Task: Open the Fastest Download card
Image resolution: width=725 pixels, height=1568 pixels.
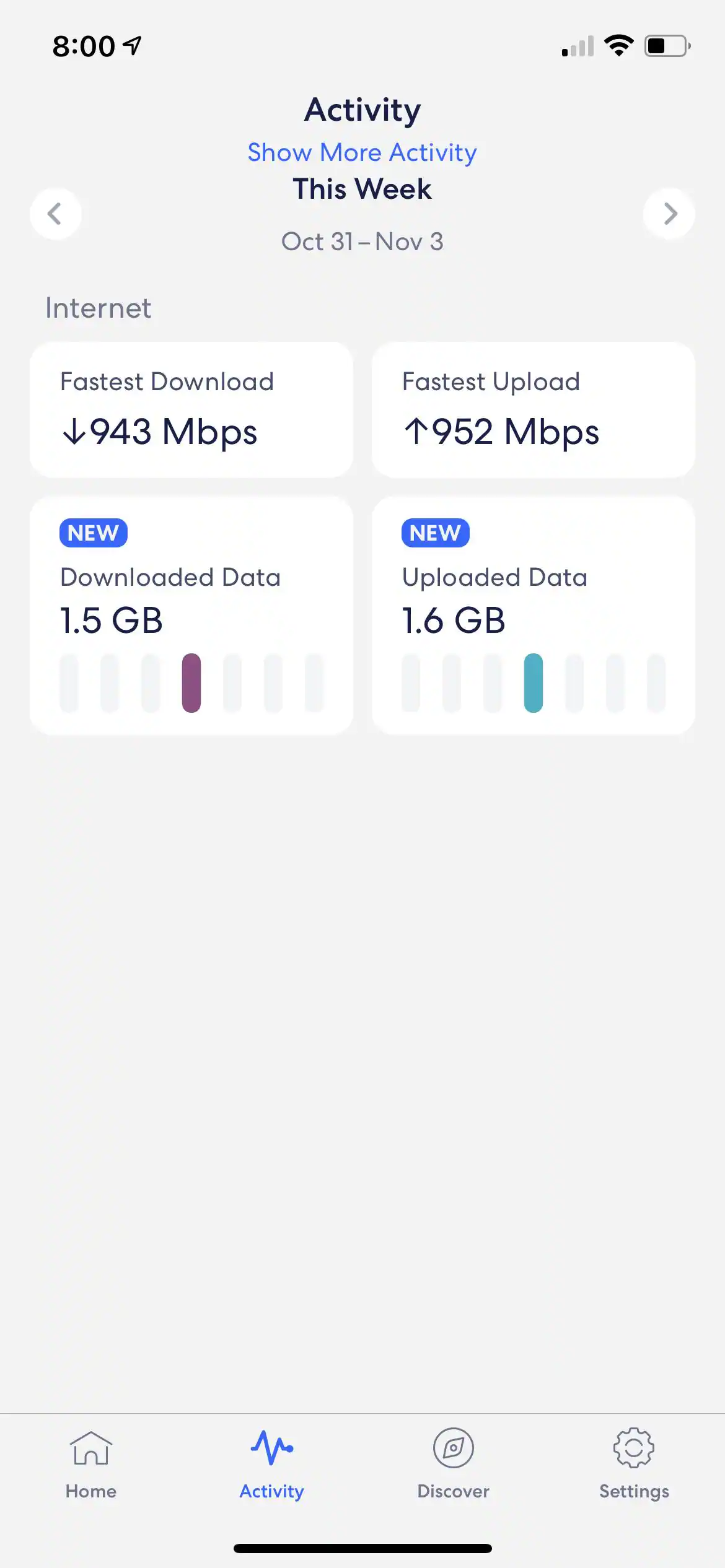Action: click(191, 409)
